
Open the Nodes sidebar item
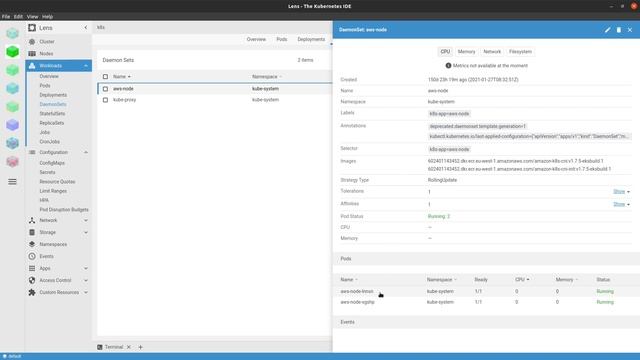(x=46, y=53)
